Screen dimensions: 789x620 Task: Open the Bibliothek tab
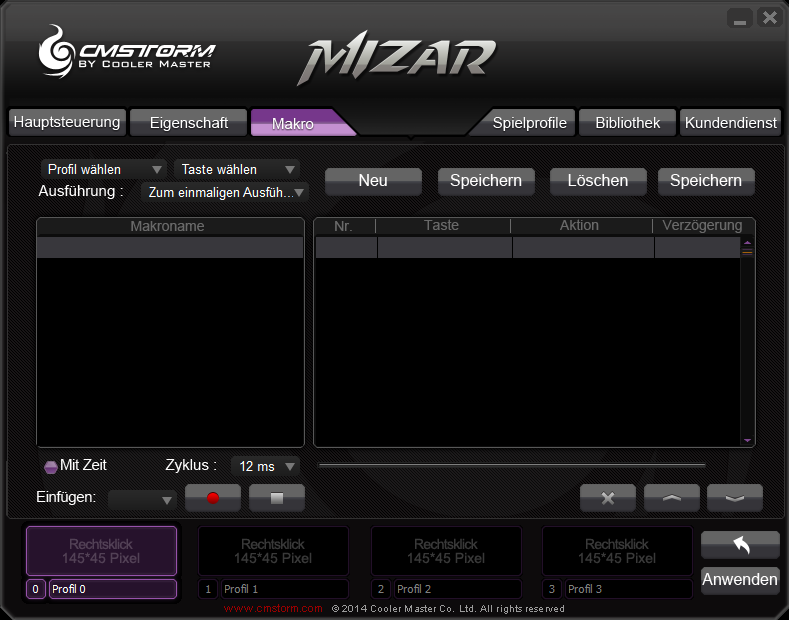pyautogui.click(x=627, y=122)
